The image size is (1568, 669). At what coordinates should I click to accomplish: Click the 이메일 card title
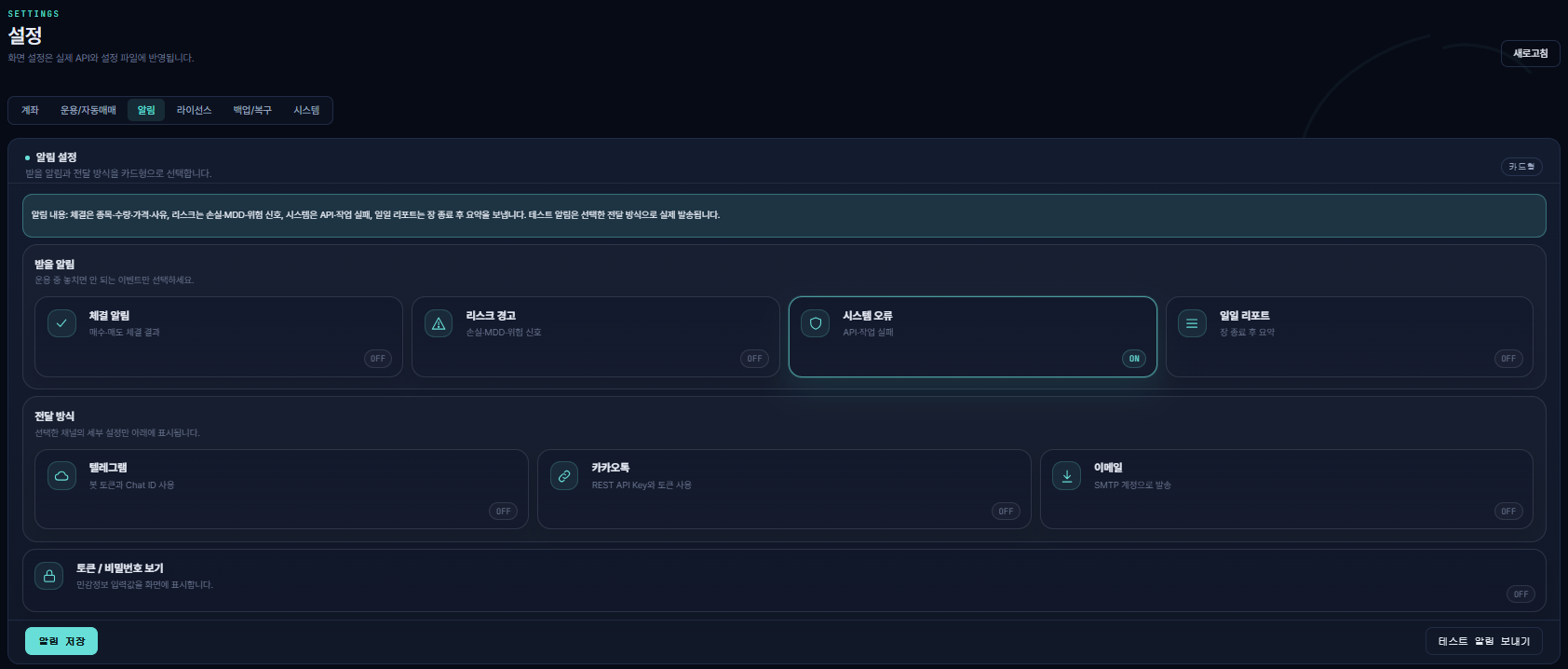click(x=1108, y=468)
